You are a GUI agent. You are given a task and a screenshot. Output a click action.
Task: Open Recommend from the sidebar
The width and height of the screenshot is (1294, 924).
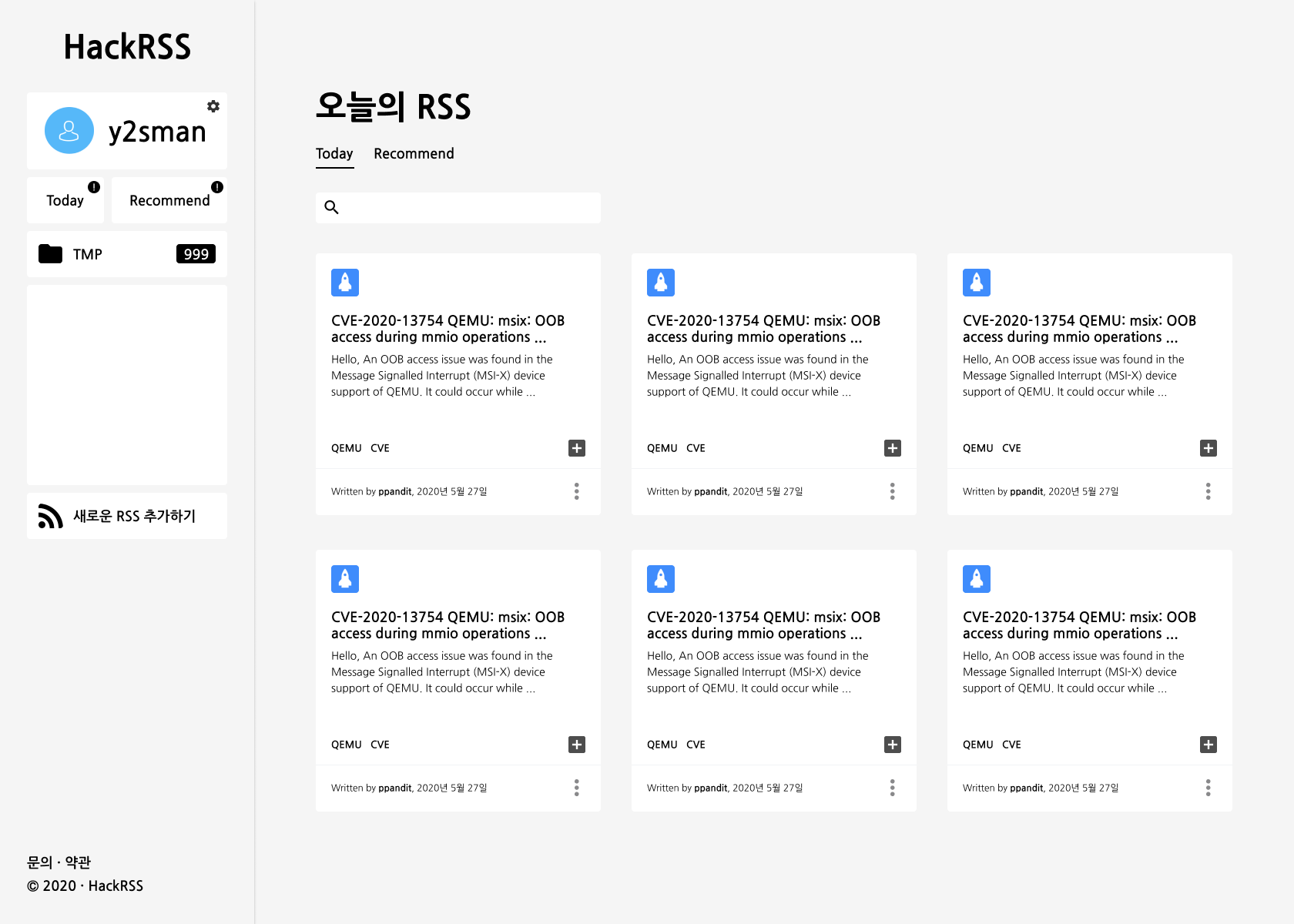(169, 200)
